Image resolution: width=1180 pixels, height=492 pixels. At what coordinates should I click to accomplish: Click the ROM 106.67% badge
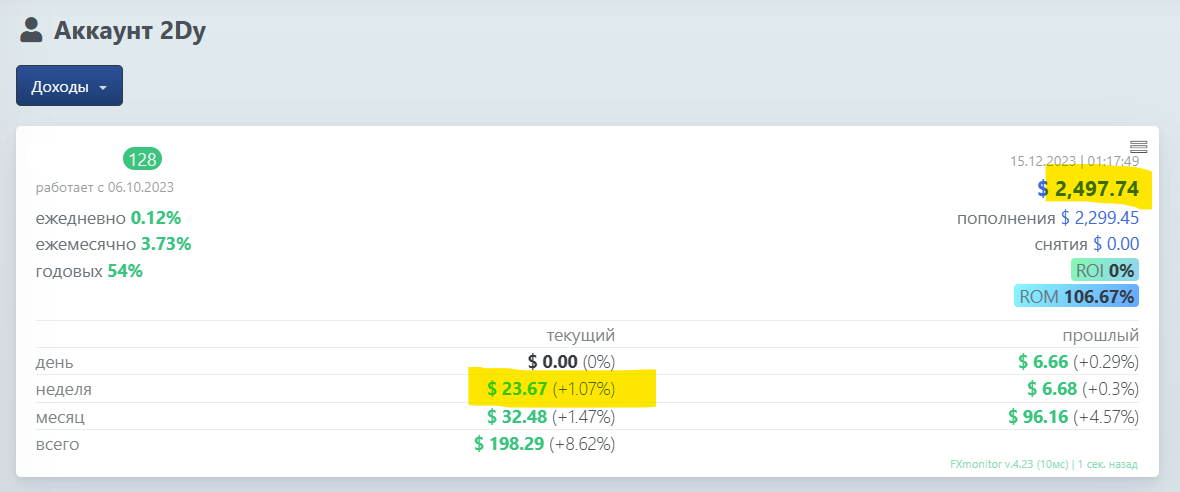coord(1076,296)
